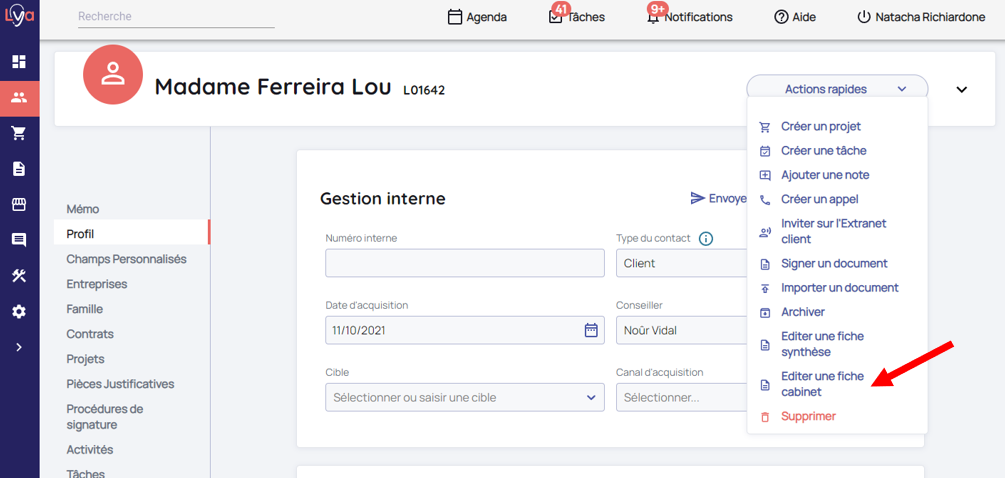
Task: Click the info icon beside Type du contact
Action: pos(706,238)
